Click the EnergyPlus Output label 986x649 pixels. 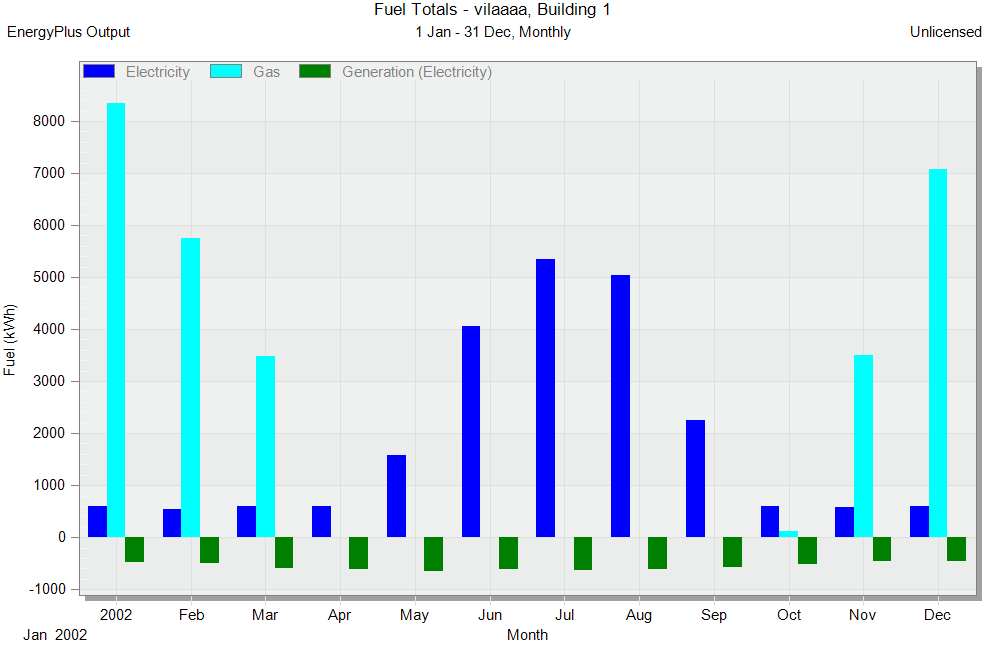click(x=69, y=32)
